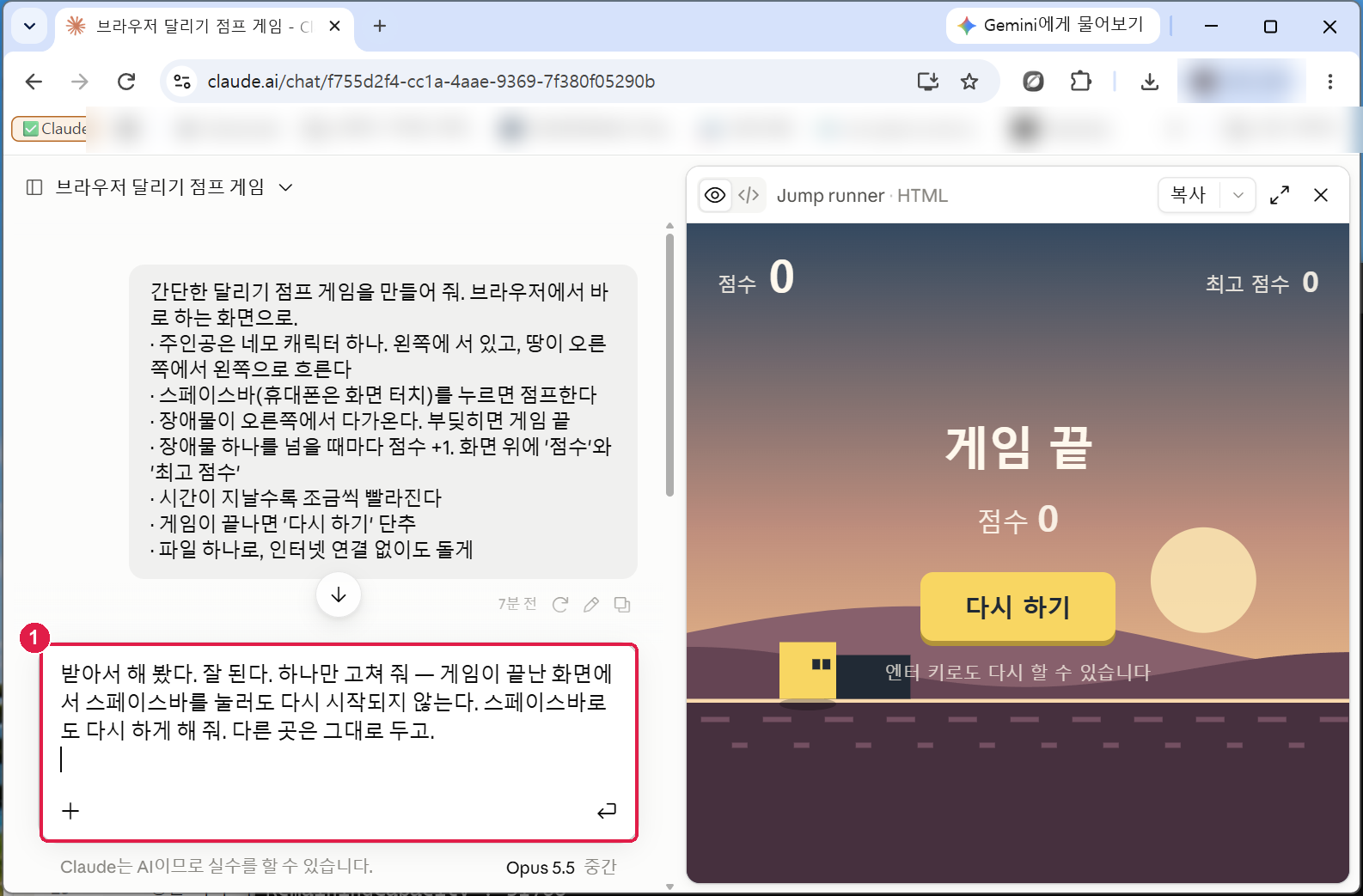Click the yellow square character in game

pyautogui.click(x=808, y=670)
